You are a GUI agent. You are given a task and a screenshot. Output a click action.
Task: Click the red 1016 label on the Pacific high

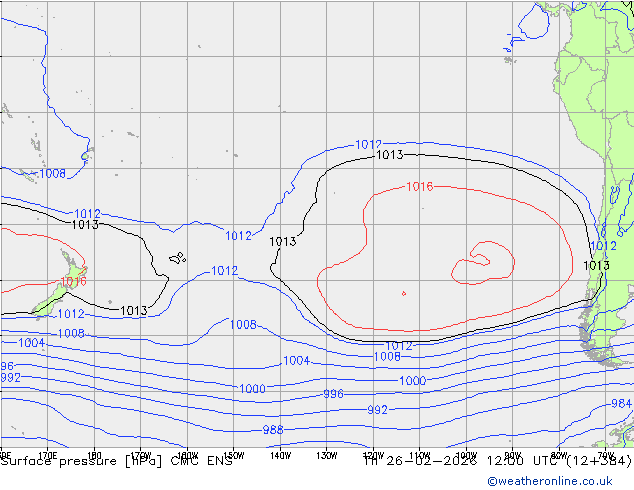click(420, 187)
